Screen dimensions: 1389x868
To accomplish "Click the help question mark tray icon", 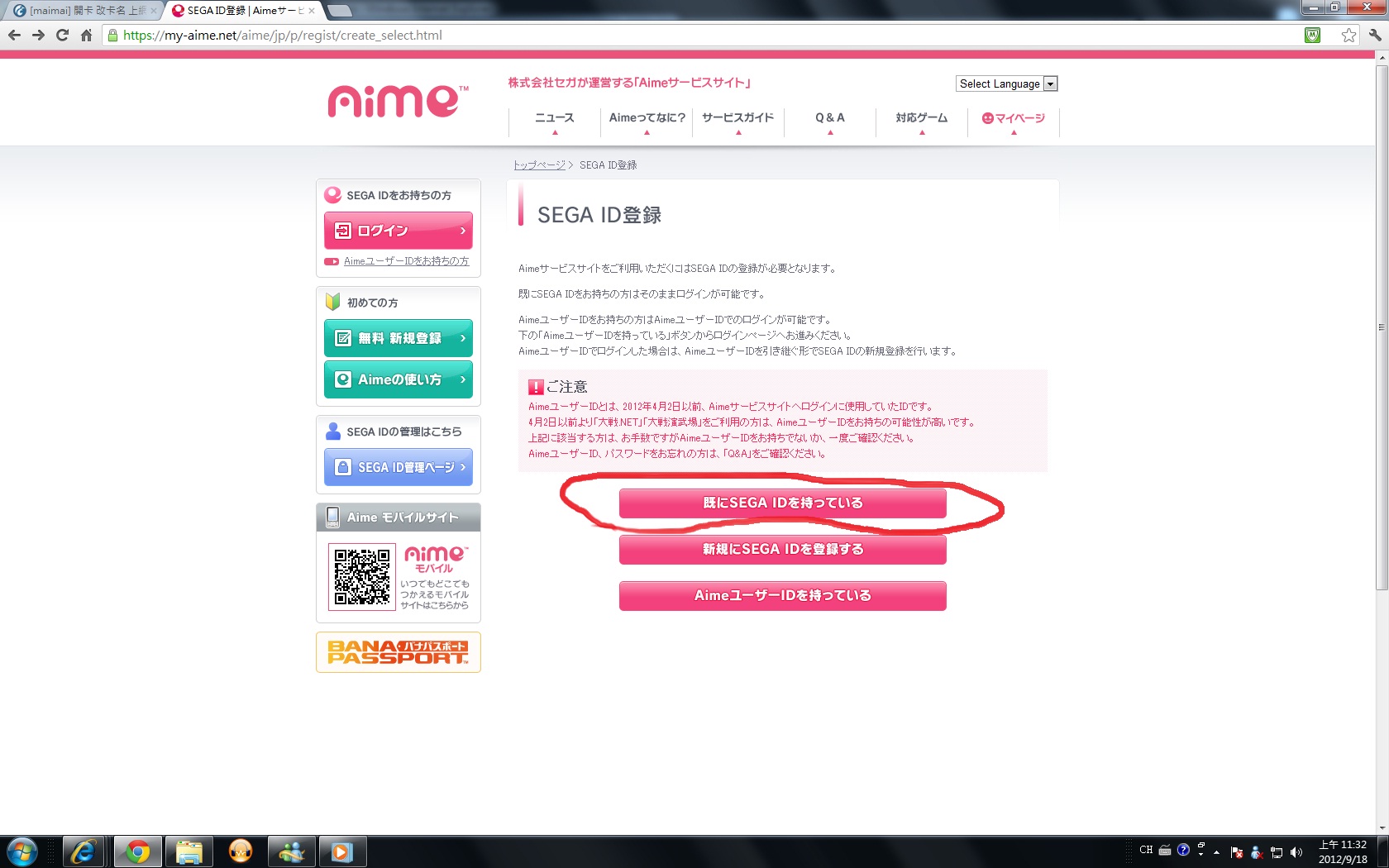I will pos(1183,850).
